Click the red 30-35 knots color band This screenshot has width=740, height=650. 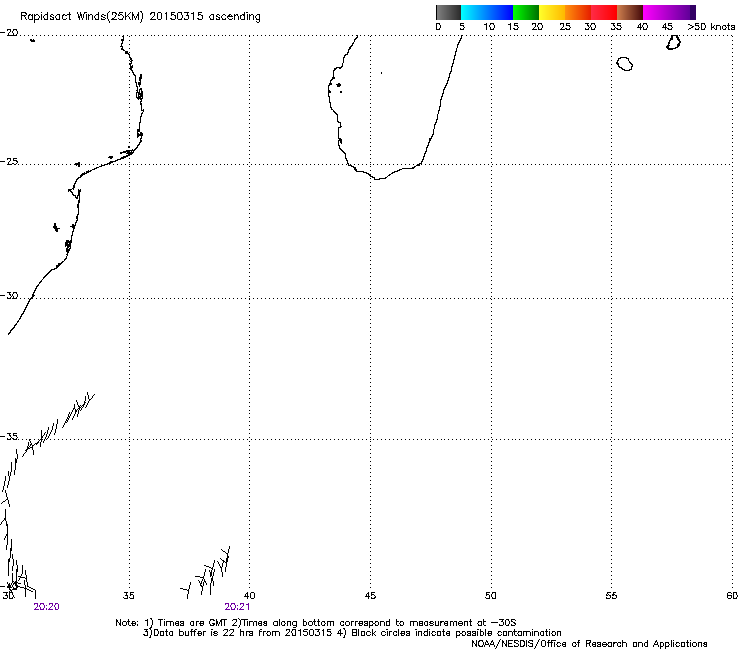coord(604,12)
